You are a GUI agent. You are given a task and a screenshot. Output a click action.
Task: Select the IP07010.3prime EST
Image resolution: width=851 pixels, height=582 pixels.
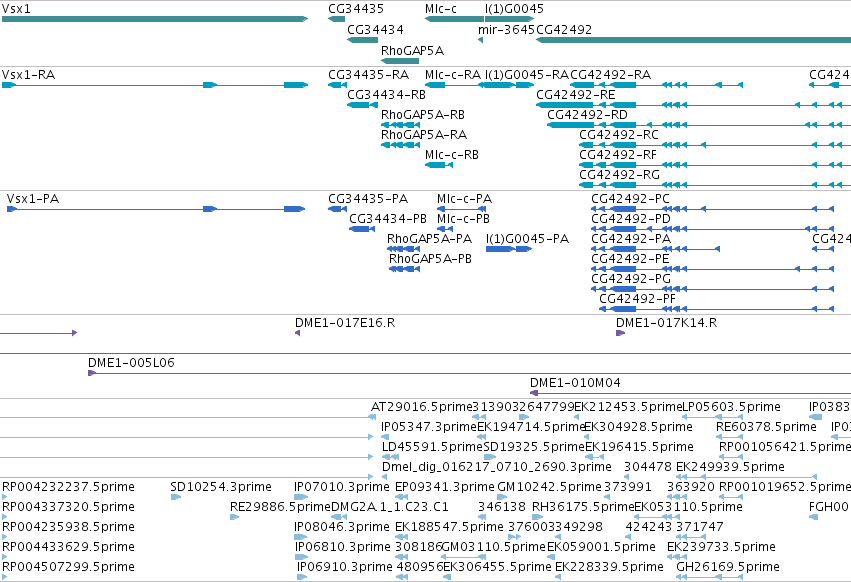click(301, 497)
